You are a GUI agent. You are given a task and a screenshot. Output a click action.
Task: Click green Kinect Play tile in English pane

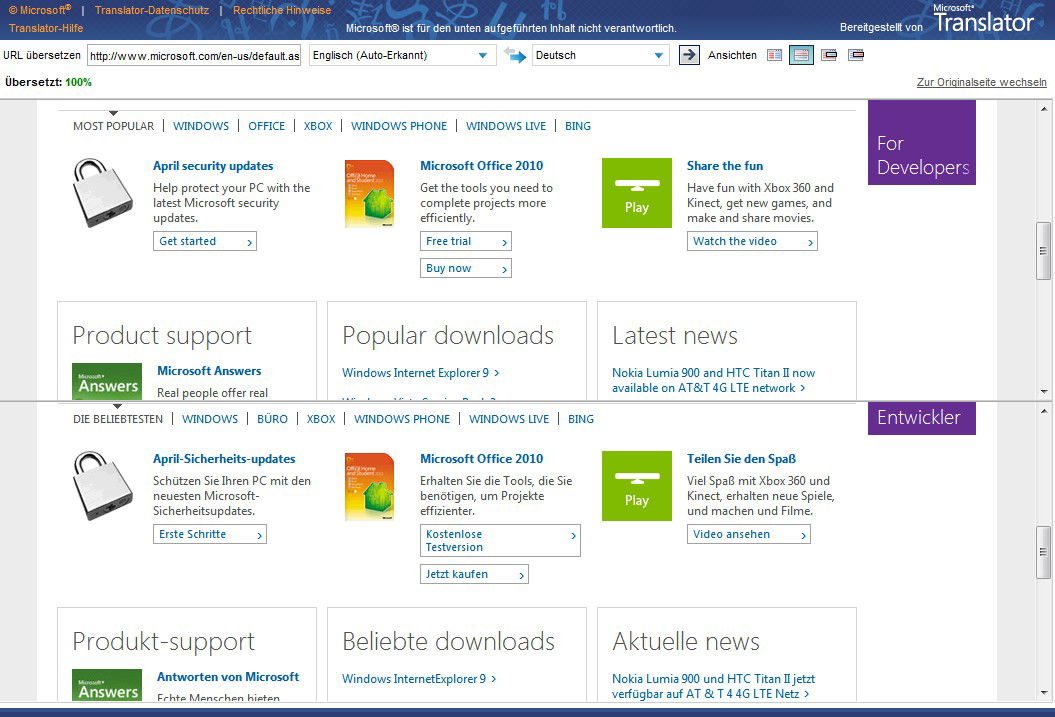click(636, 193)
